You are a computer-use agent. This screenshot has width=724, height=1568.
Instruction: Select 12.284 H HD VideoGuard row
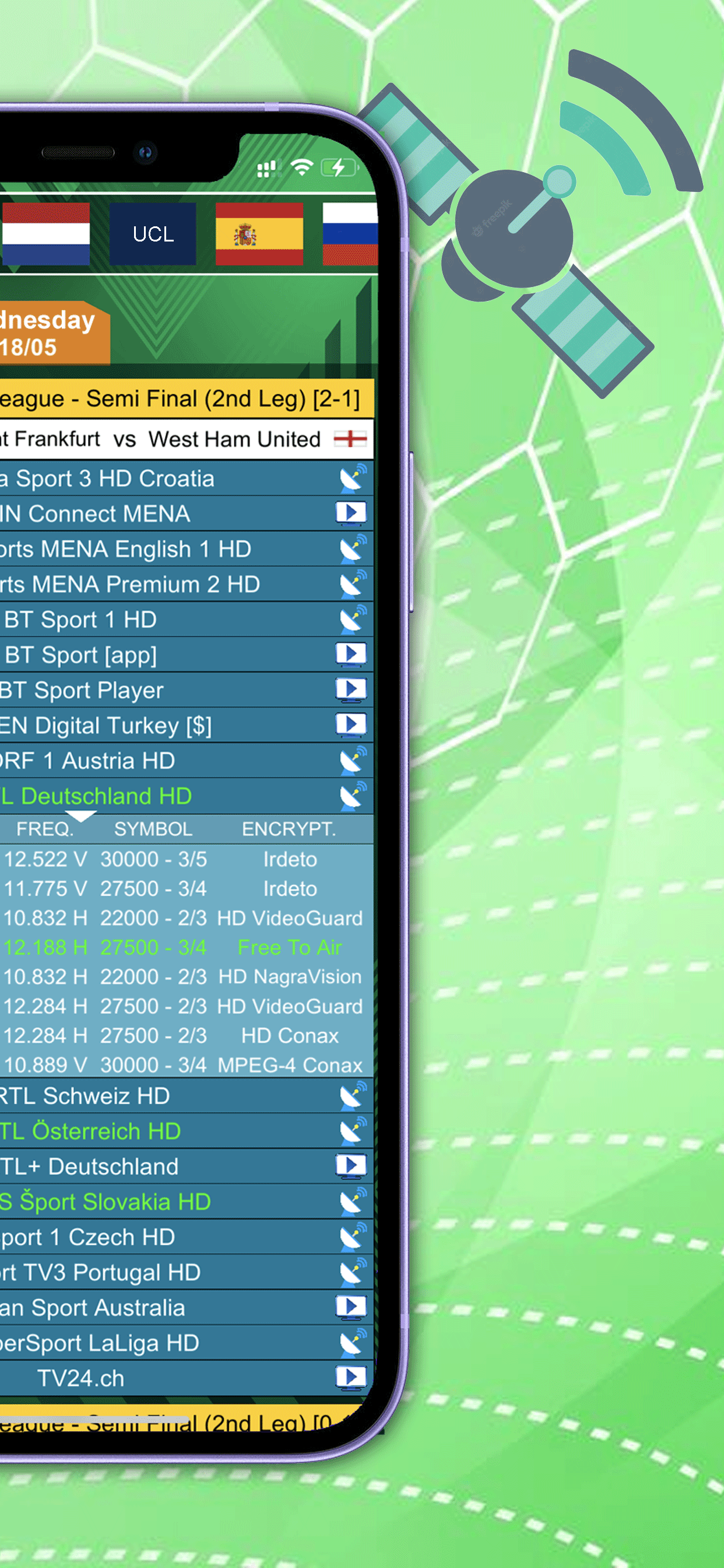click(x=186, y=1006)
